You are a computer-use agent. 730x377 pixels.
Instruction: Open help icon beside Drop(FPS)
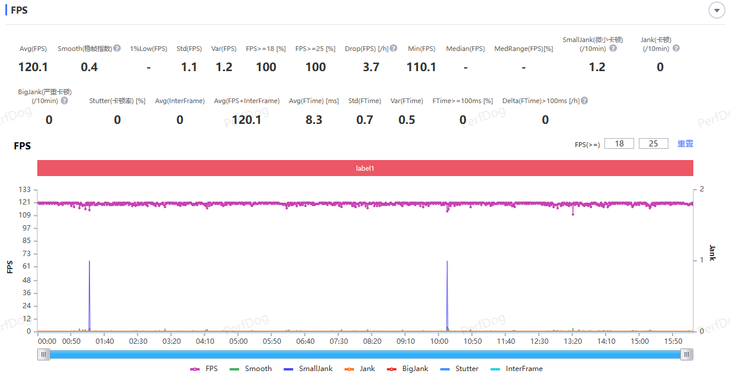click(393, 48)
